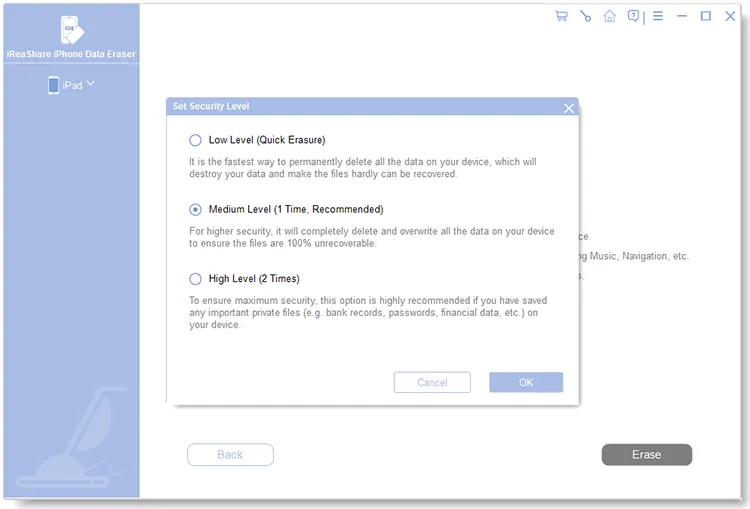Click the 'Medium Level (1 Time, Recommended)' label
This screenshot has height=509, width=750.
(296, 210)
